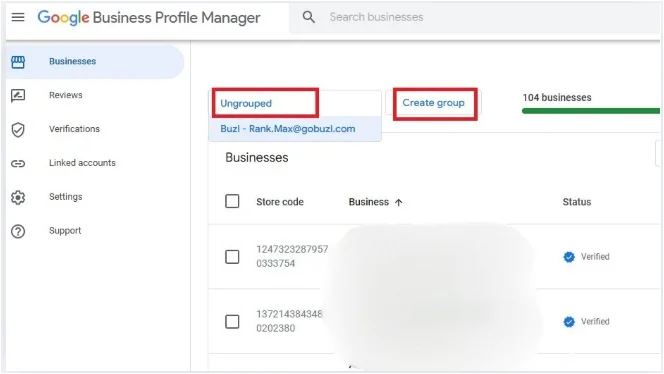The width and height of the screenshot is (664, 374).
Task: Toggle the select-all checkbox in table header
Action: pyautogui.click(x=232, y=201)
